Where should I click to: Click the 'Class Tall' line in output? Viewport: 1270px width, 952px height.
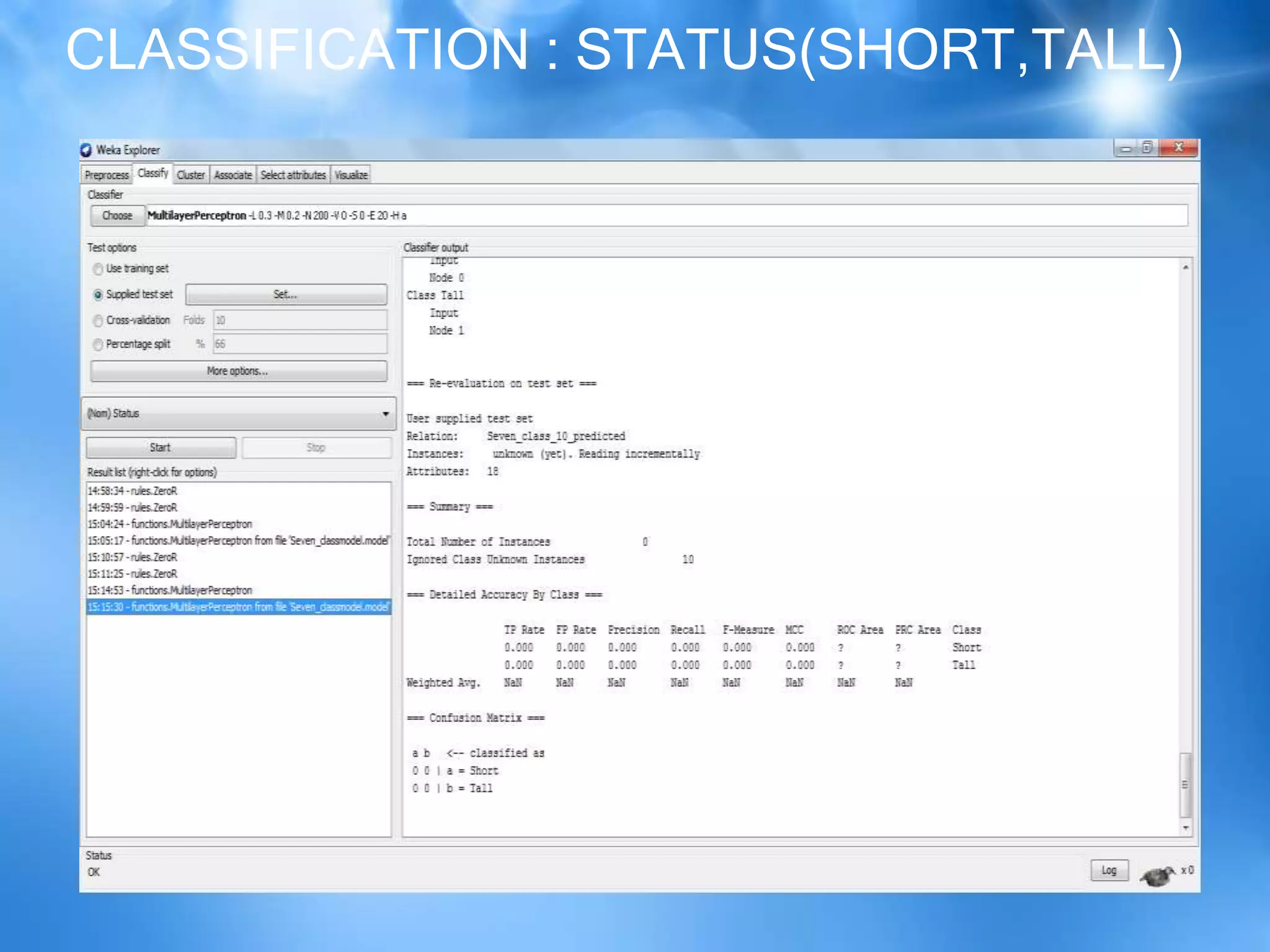435,296
